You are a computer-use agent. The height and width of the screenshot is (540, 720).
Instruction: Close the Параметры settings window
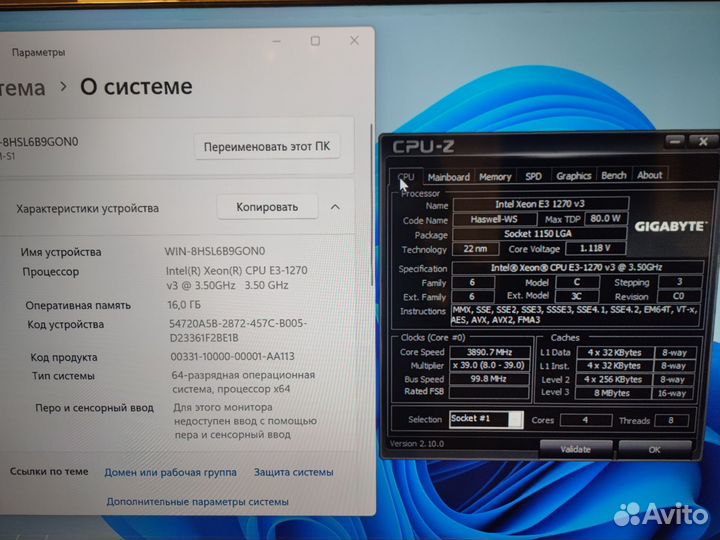(x=354, y=40)
